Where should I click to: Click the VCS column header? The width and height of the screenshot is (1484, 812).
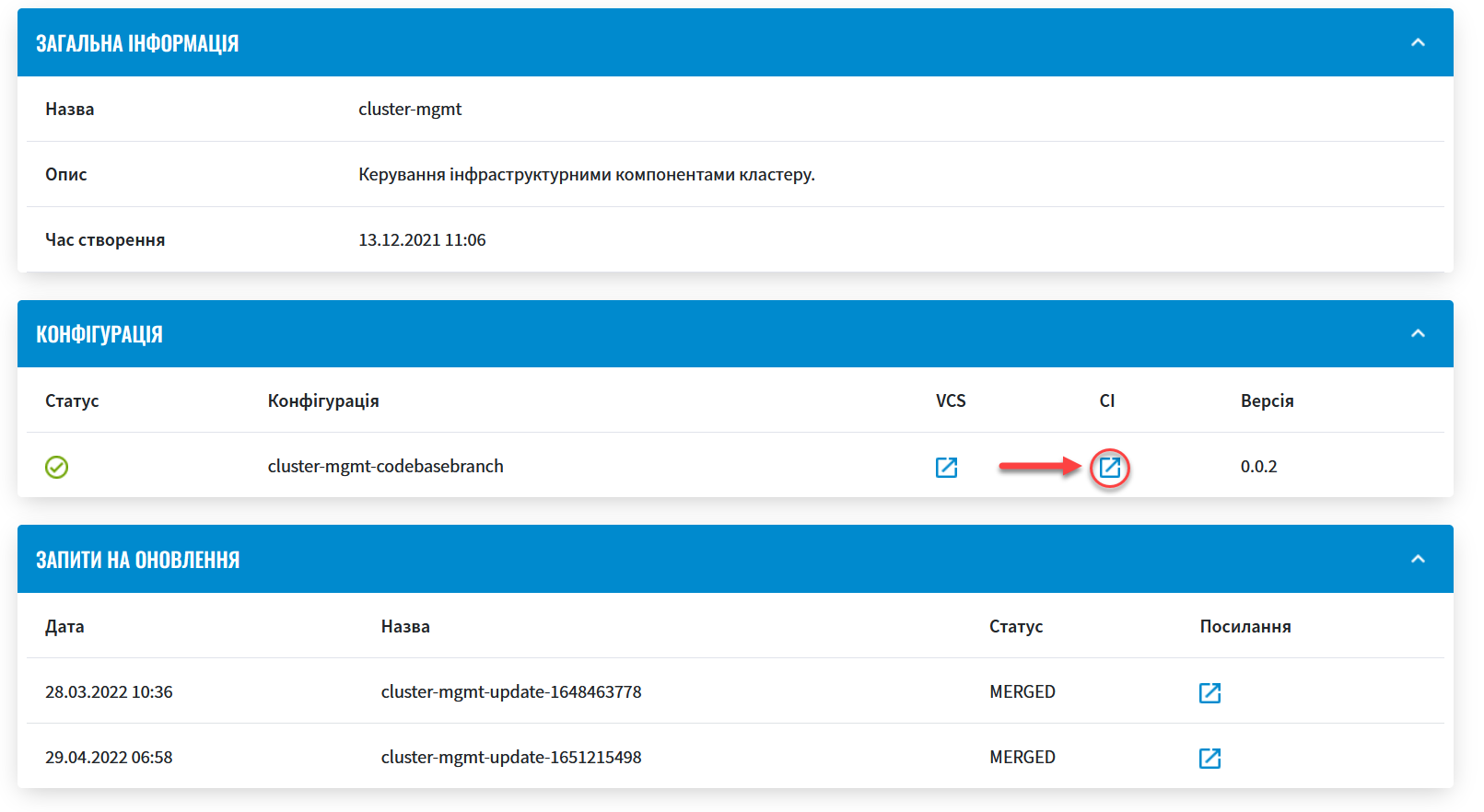pyautogui.click(x=951, y=400)
